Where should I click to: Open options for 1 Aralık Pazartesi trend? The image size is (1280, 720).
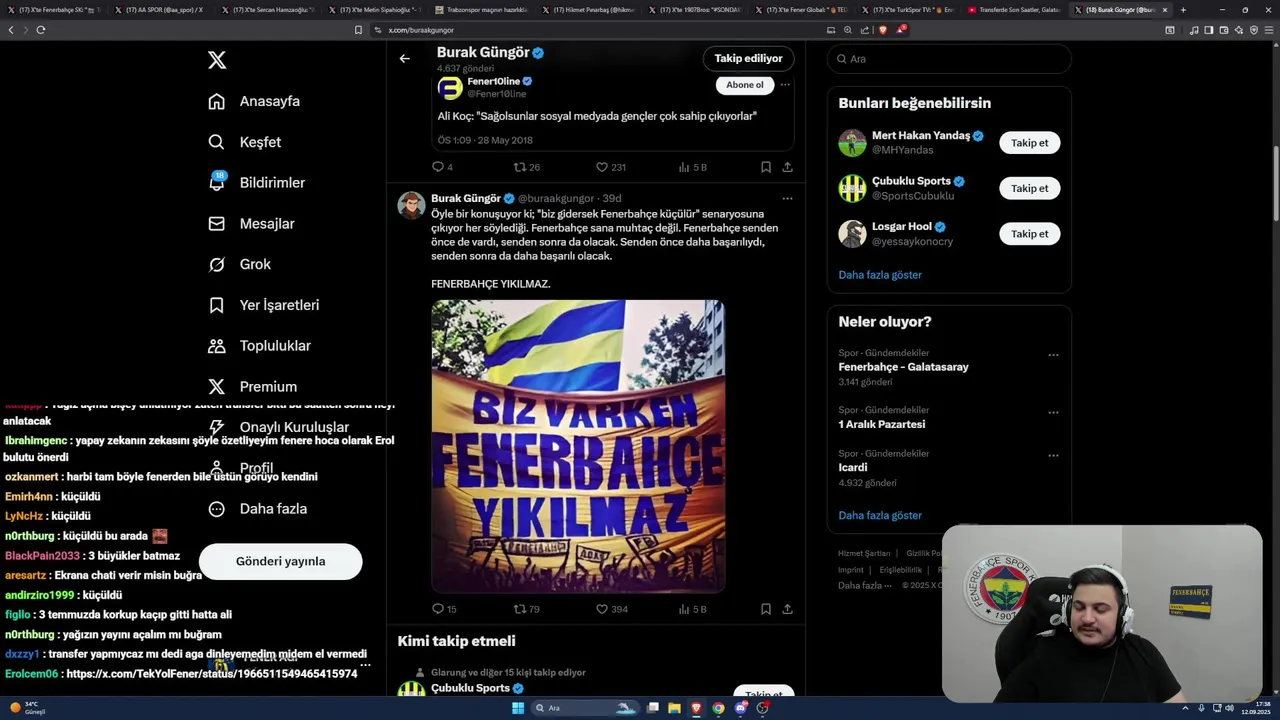(1053, 412)
